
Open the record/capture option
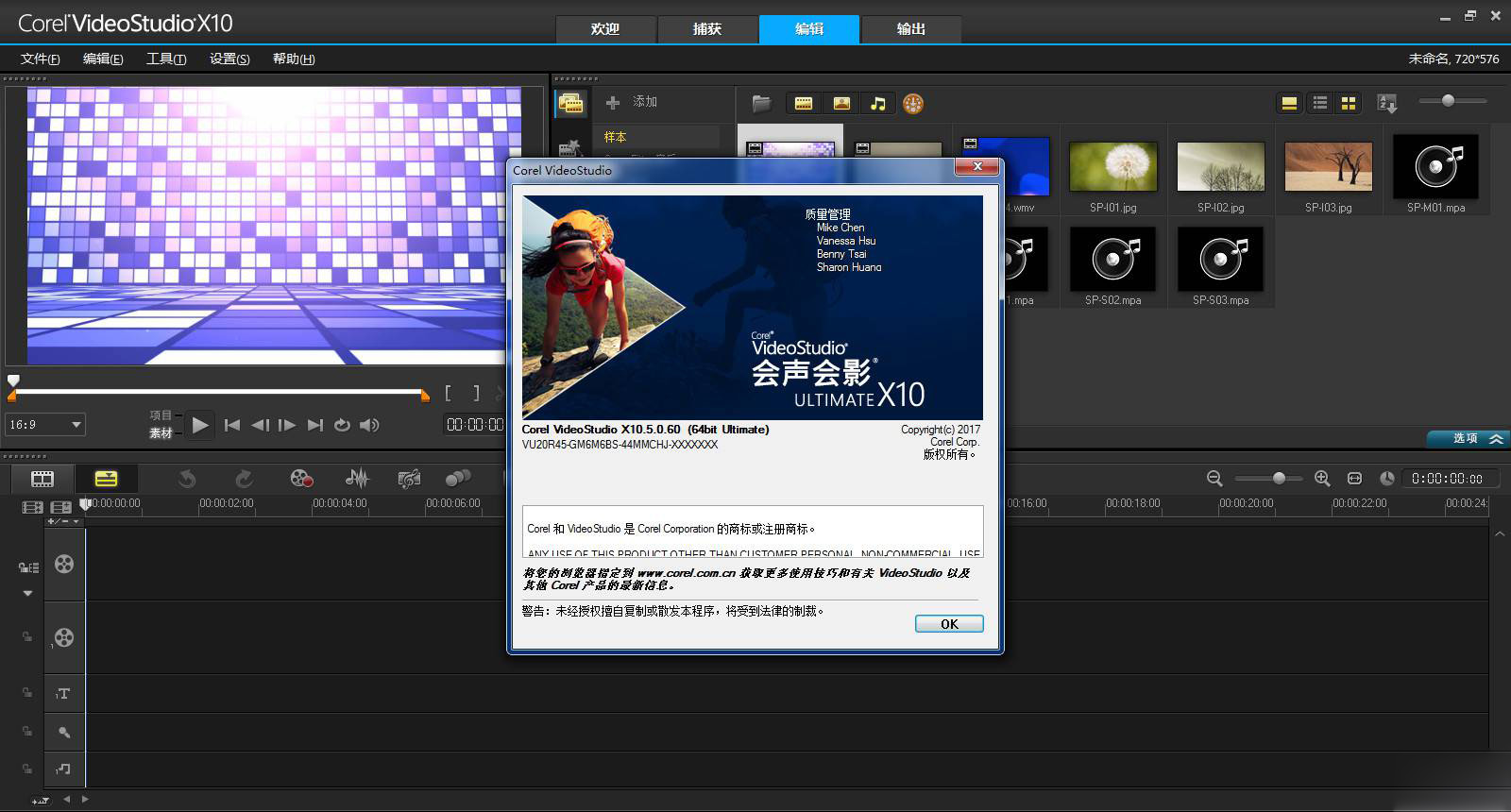(301, 479)
